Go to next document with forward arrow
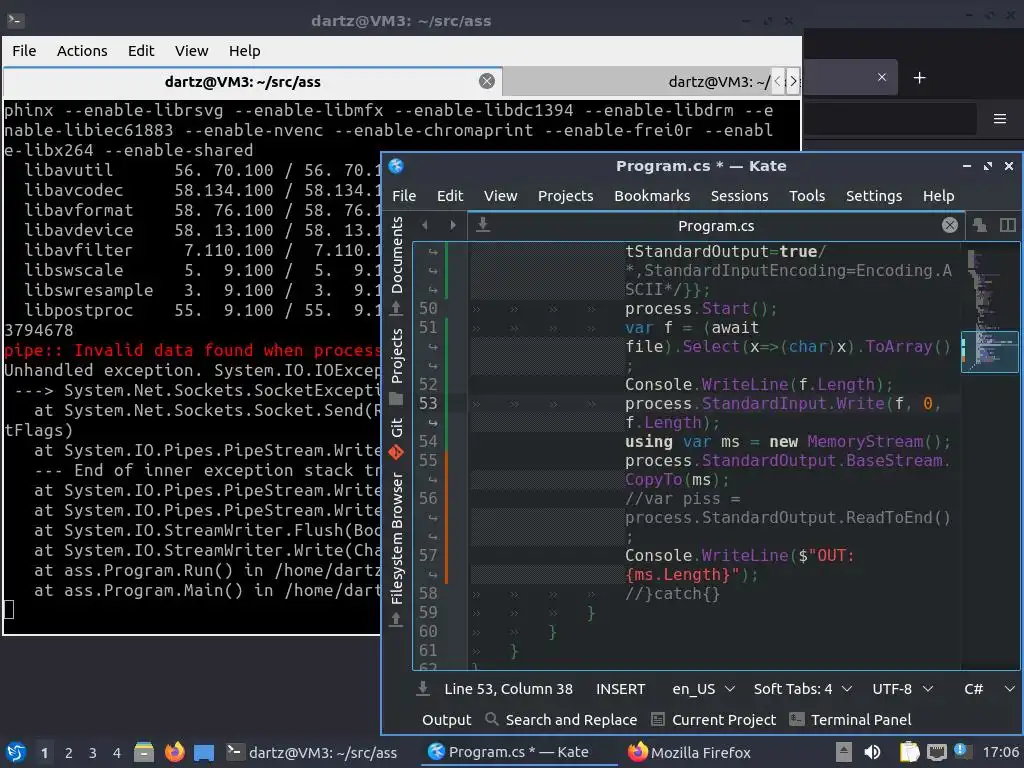This screenshot has width=1024, height=768. 453,225
